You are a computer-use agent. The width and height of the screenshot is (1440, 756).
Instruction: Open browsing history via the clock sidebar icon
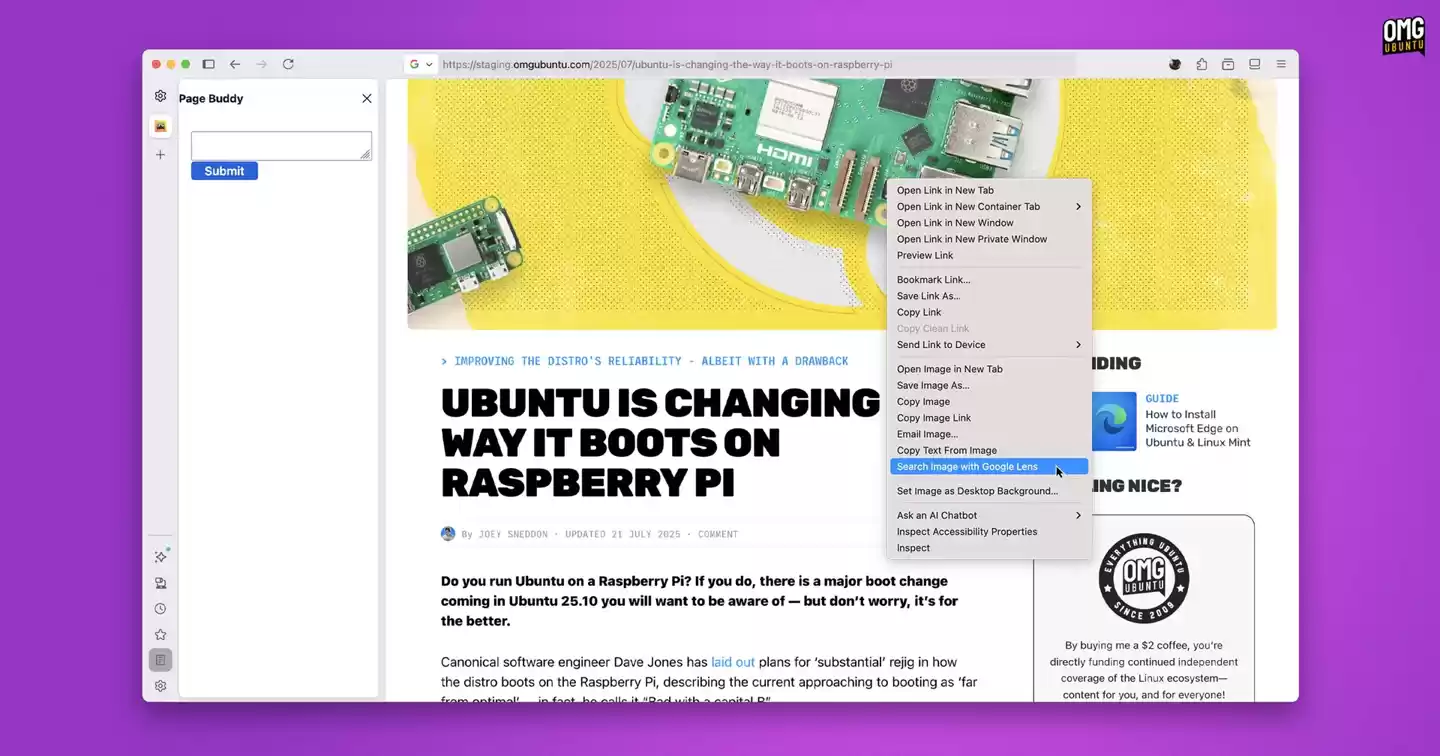click(x=160, y=608)
